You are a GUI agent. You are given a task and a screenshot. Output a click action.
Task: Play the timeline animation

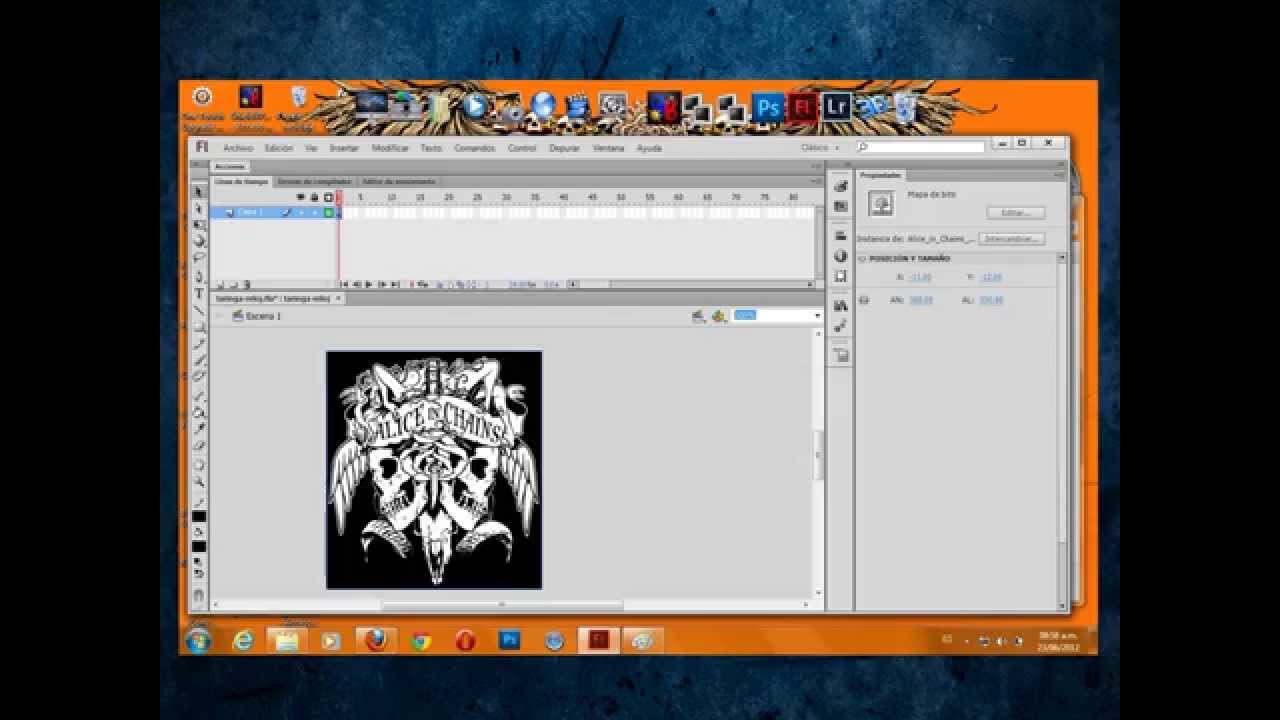(x=369, y=285)
